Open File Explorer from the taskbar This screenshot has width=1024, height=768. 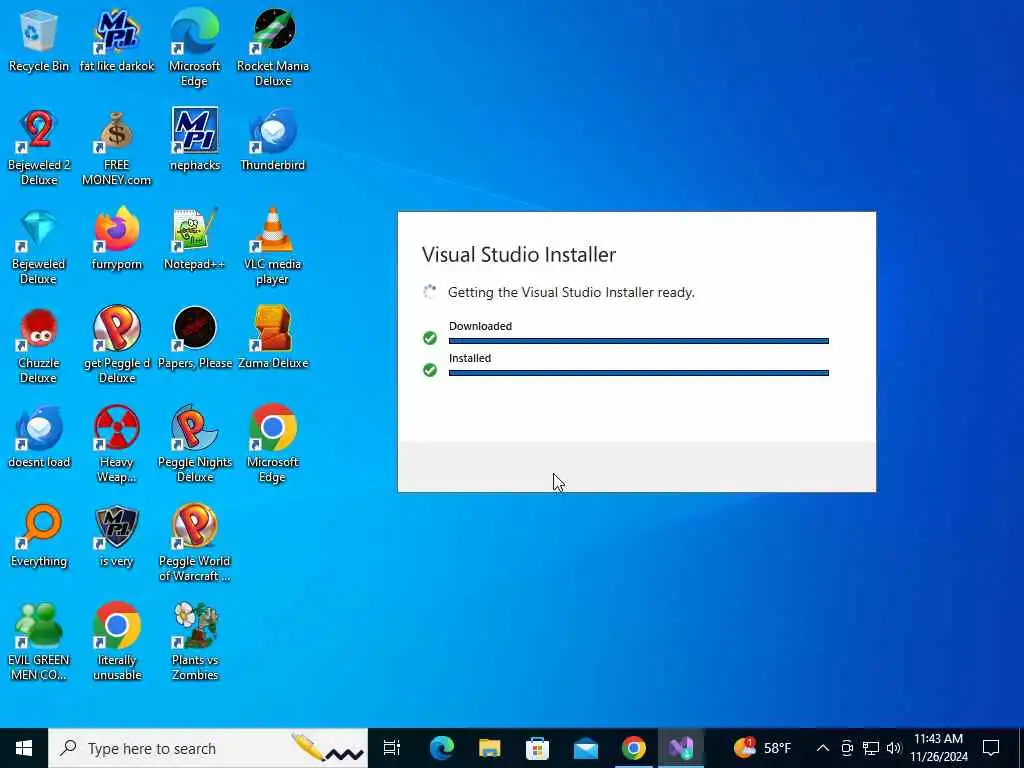click(489, 748)
